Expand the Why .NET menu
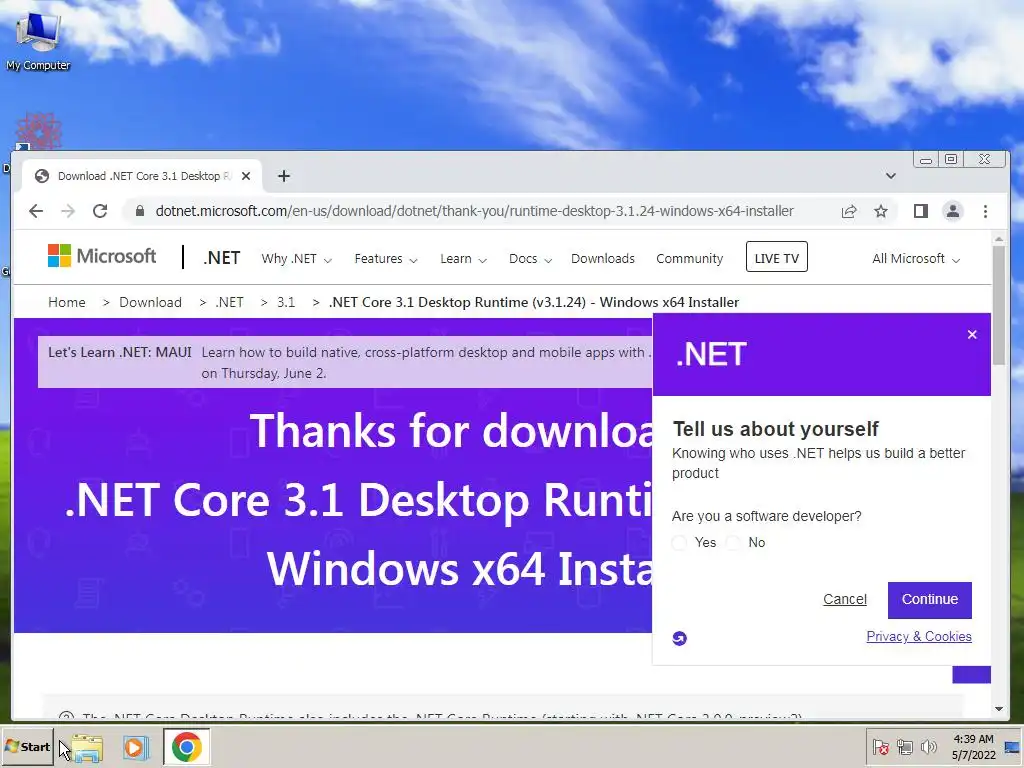Screen dimensions: 1024x768 click(296, 259)
